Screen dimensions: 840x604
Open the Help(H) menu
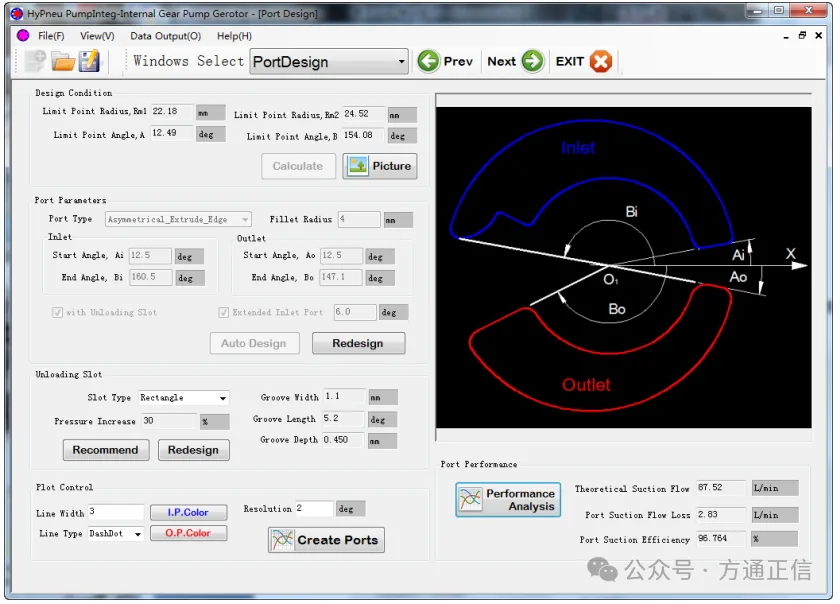tap(234, 36)
